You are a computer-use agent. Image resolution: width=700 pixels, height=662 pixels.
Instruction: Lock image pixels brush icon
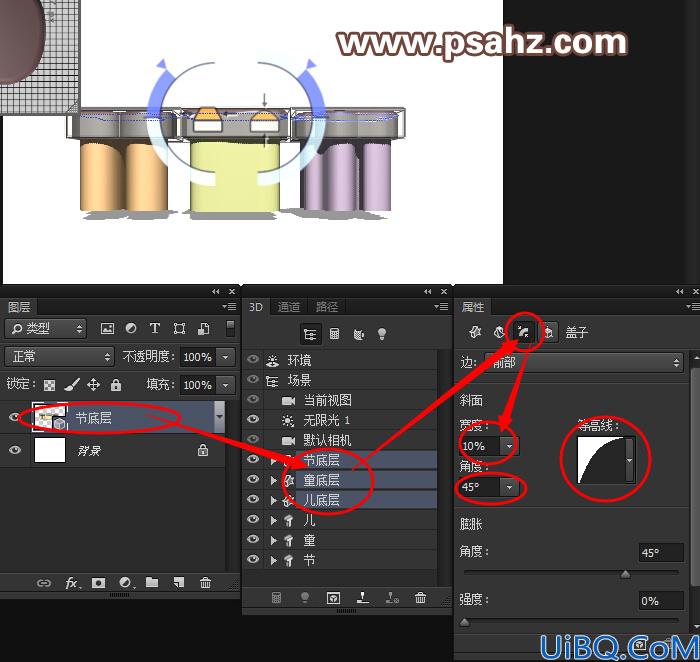pyautogui.click(x=71, y=384)
